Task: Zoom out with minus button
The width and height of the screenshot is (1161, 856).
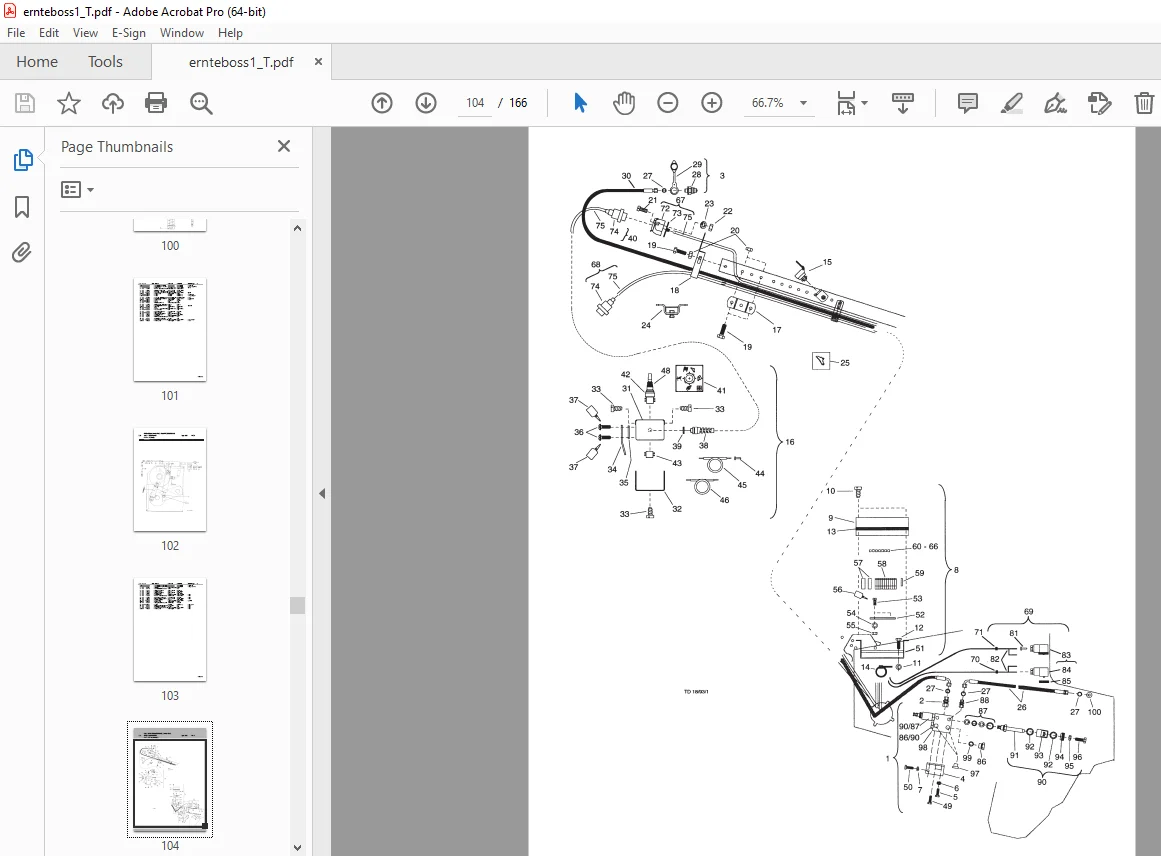Action: coord(668,103)
